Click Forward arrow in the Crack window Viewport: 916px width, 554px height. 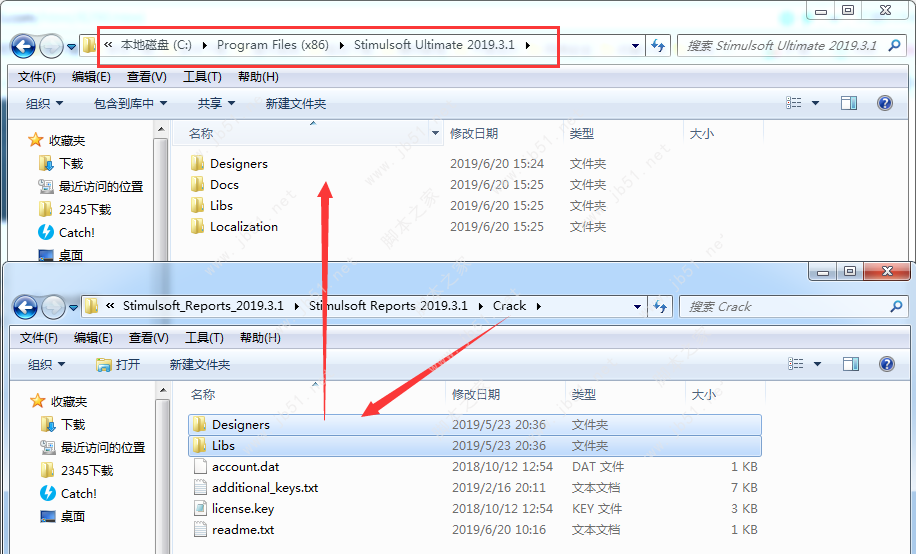click(x=53, y=307)
